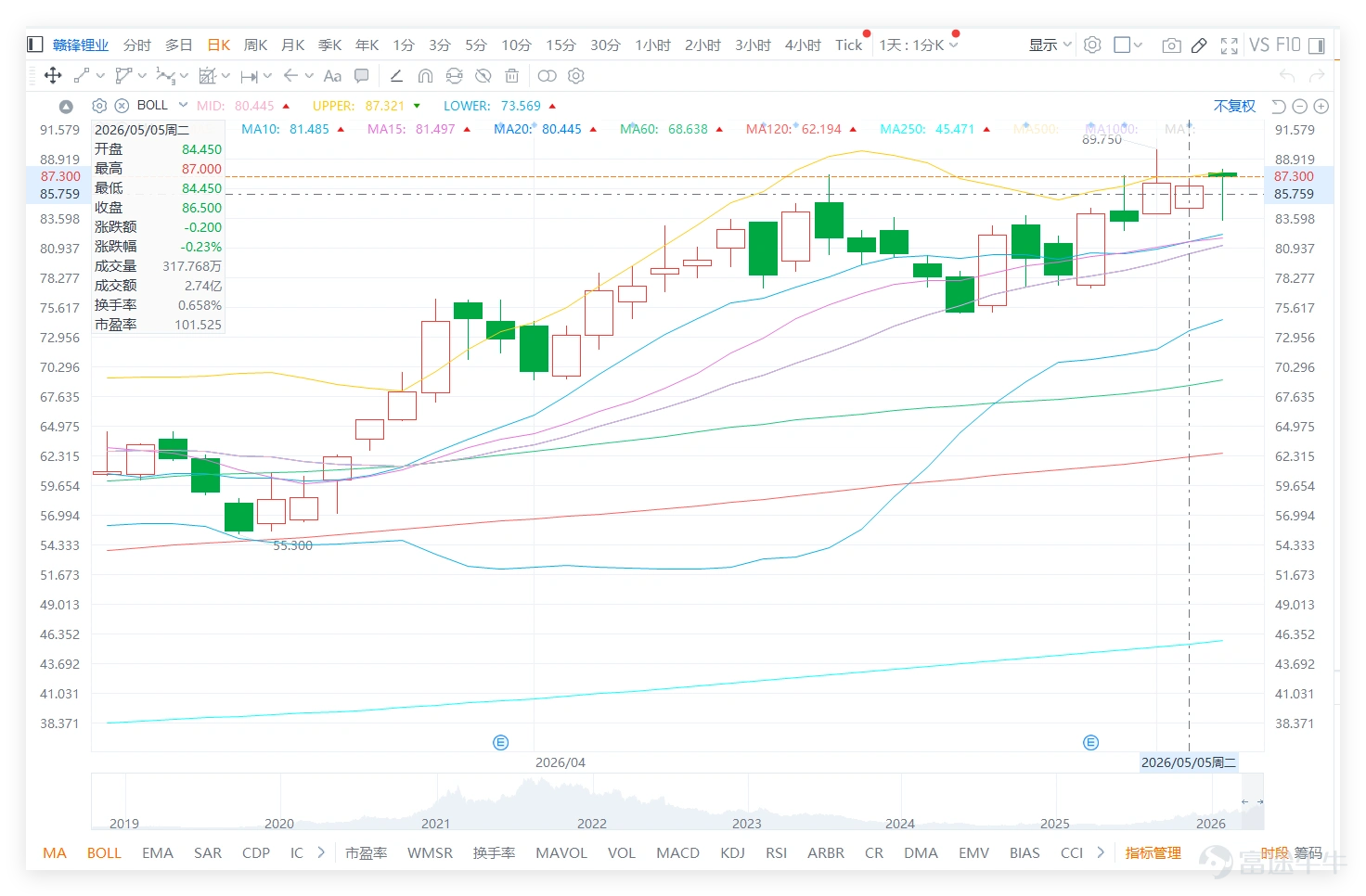The image size is (1366, 896).
Task: Select the Tick timeframe tab
Action: (848, 45)
